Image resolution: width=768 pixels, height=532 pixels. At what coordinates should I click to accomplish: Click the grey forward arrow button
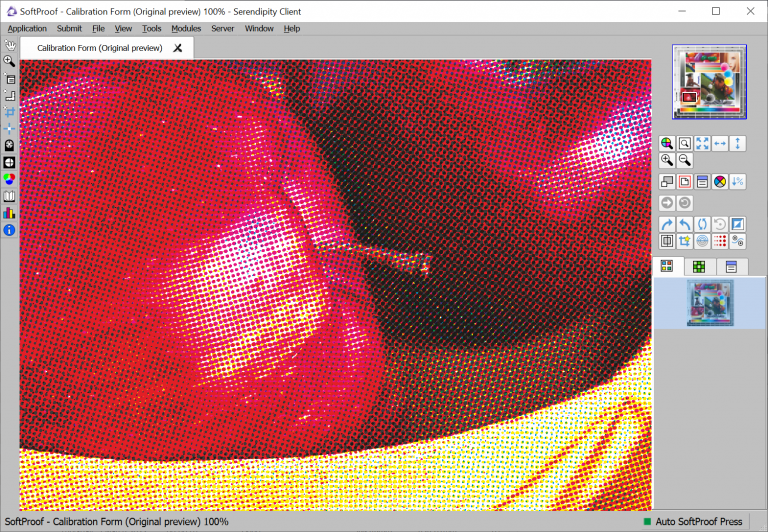tap(667, 203)
